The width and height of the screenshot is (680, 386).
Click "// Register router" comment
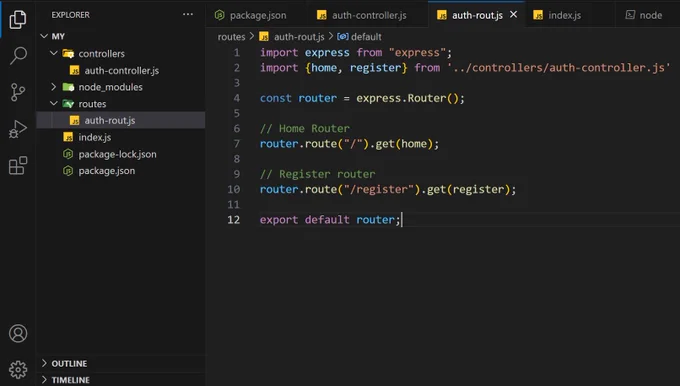(317, 174)
